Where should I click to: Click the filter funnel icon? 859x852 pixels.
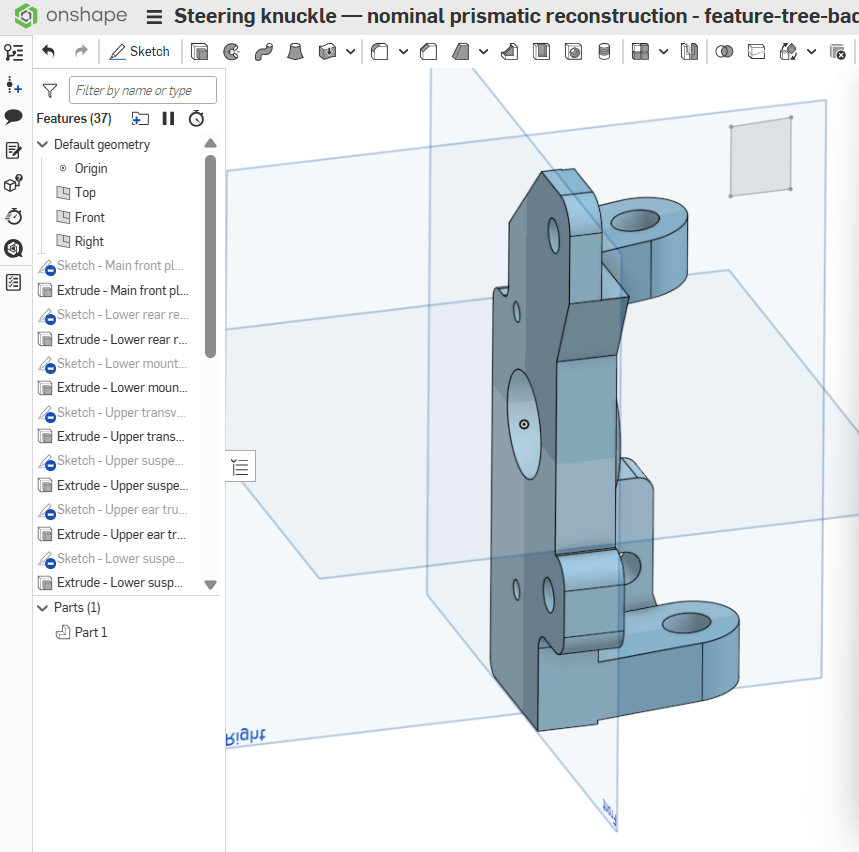[50, 90]
